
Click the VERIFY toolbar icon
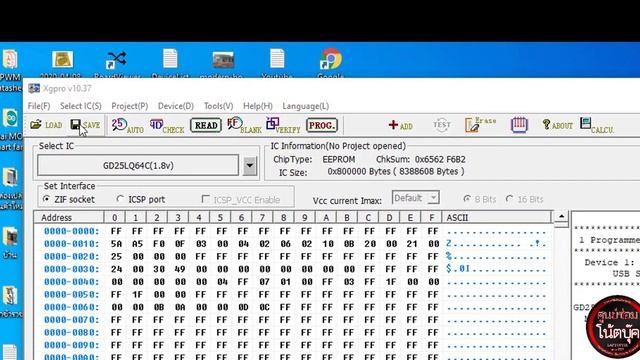click(x=283, y=125)
